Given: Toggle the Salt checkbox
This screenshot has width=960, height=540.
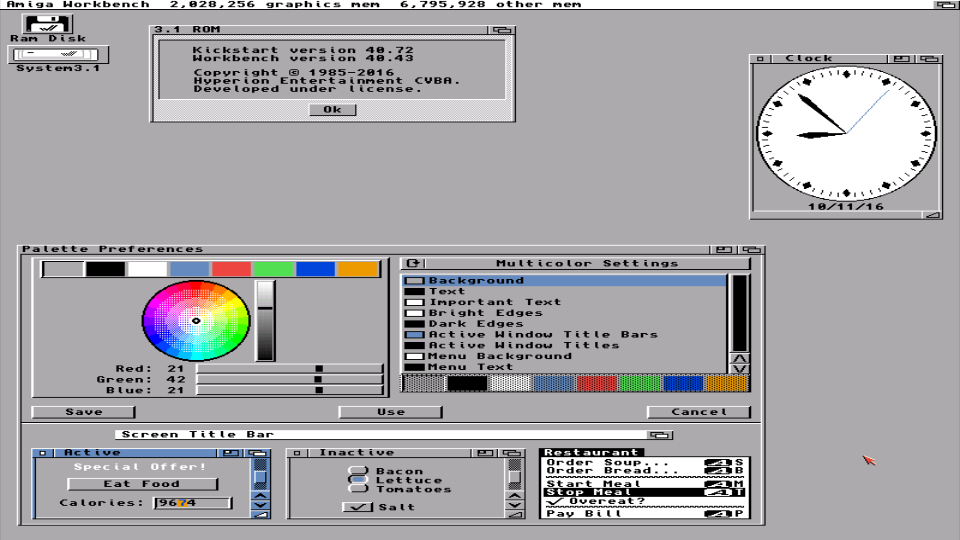Looking at the screenshot, I should [x=357, y=507].
